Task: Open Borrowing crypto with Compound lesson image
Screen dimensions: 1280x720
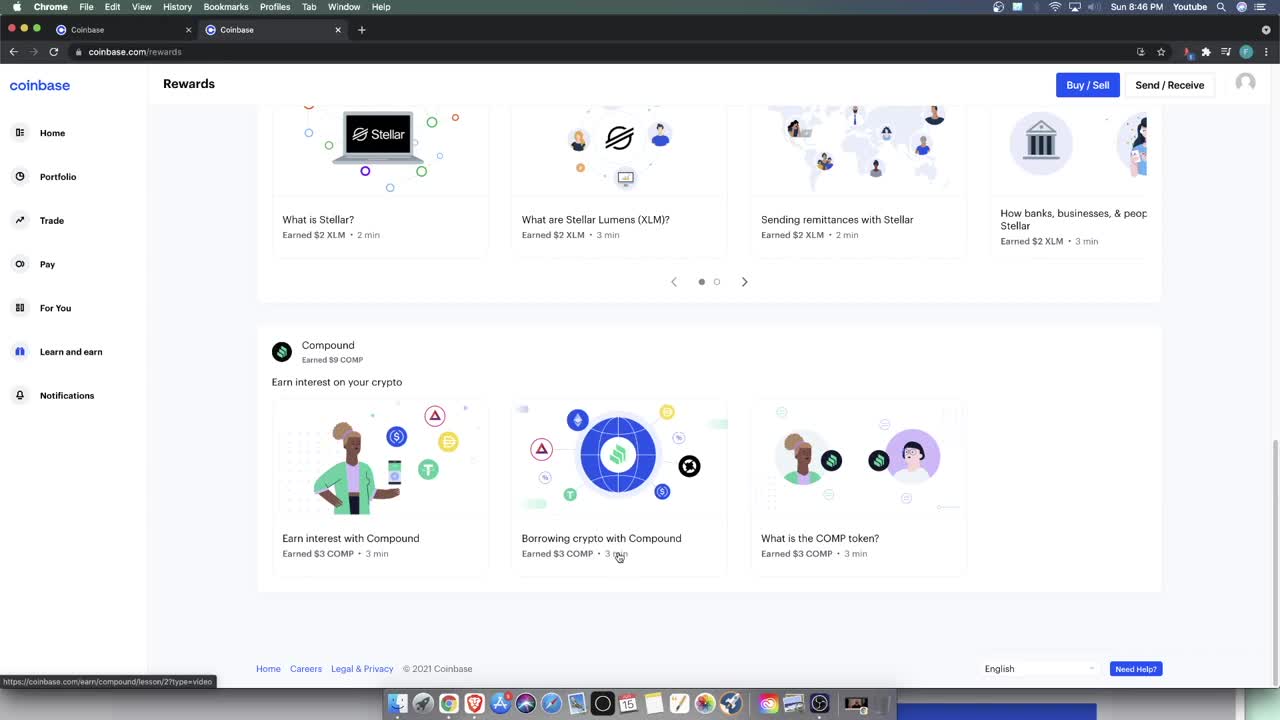Action: point(619,460)
